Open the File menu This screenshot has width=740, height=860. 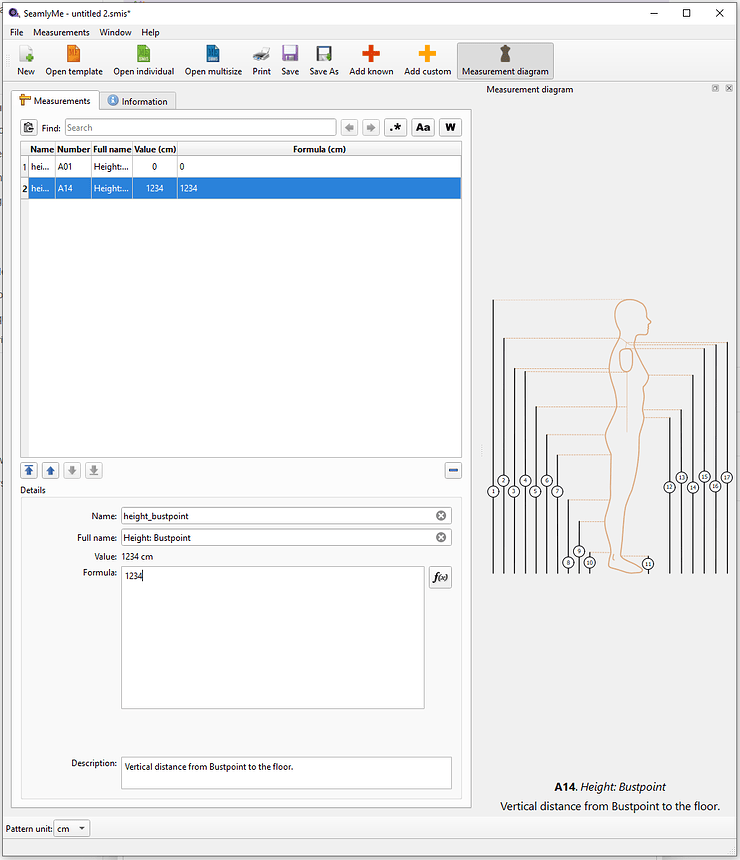point(16,32)
